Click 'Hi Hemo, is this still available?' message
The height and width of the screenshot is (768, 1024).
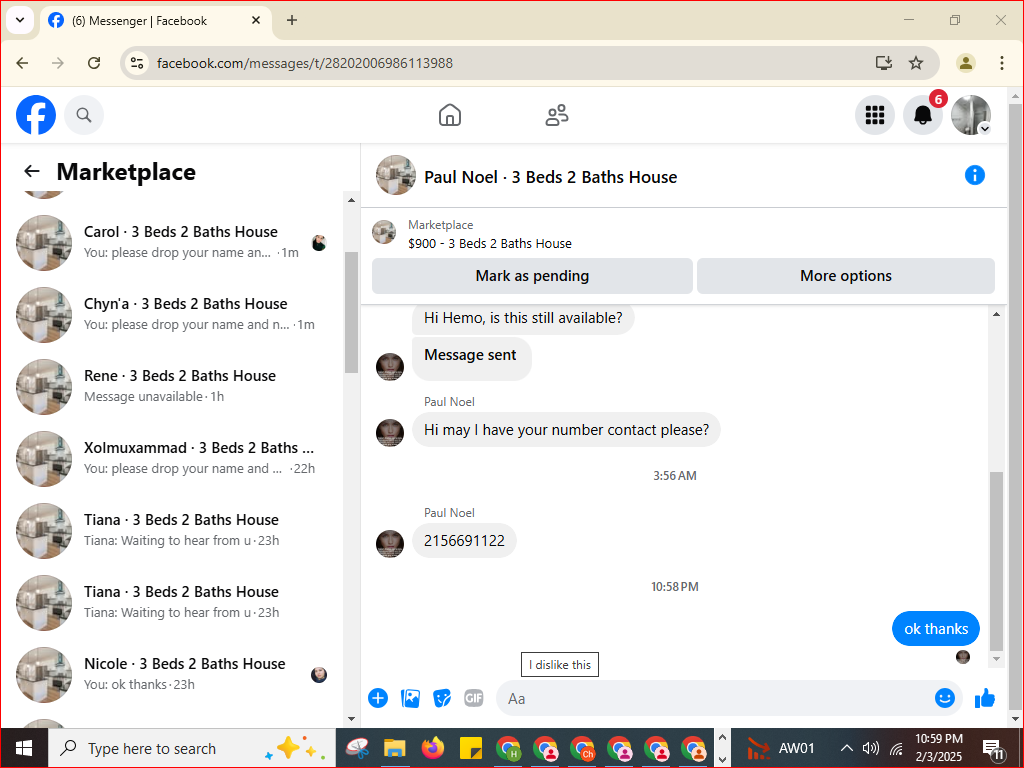pyautogui.click(x=523, y=319)
